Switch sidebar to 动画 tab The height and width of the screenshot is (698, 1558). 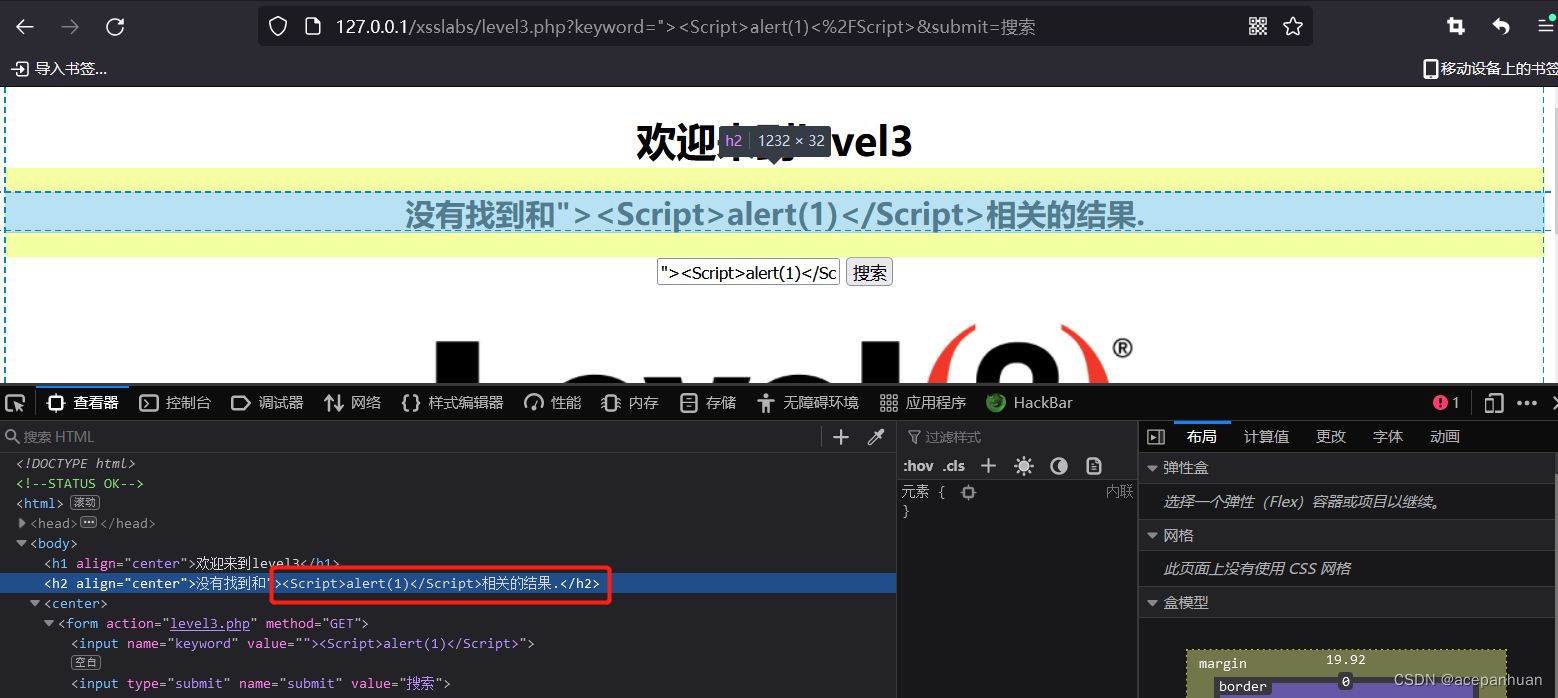point(1445,437)
